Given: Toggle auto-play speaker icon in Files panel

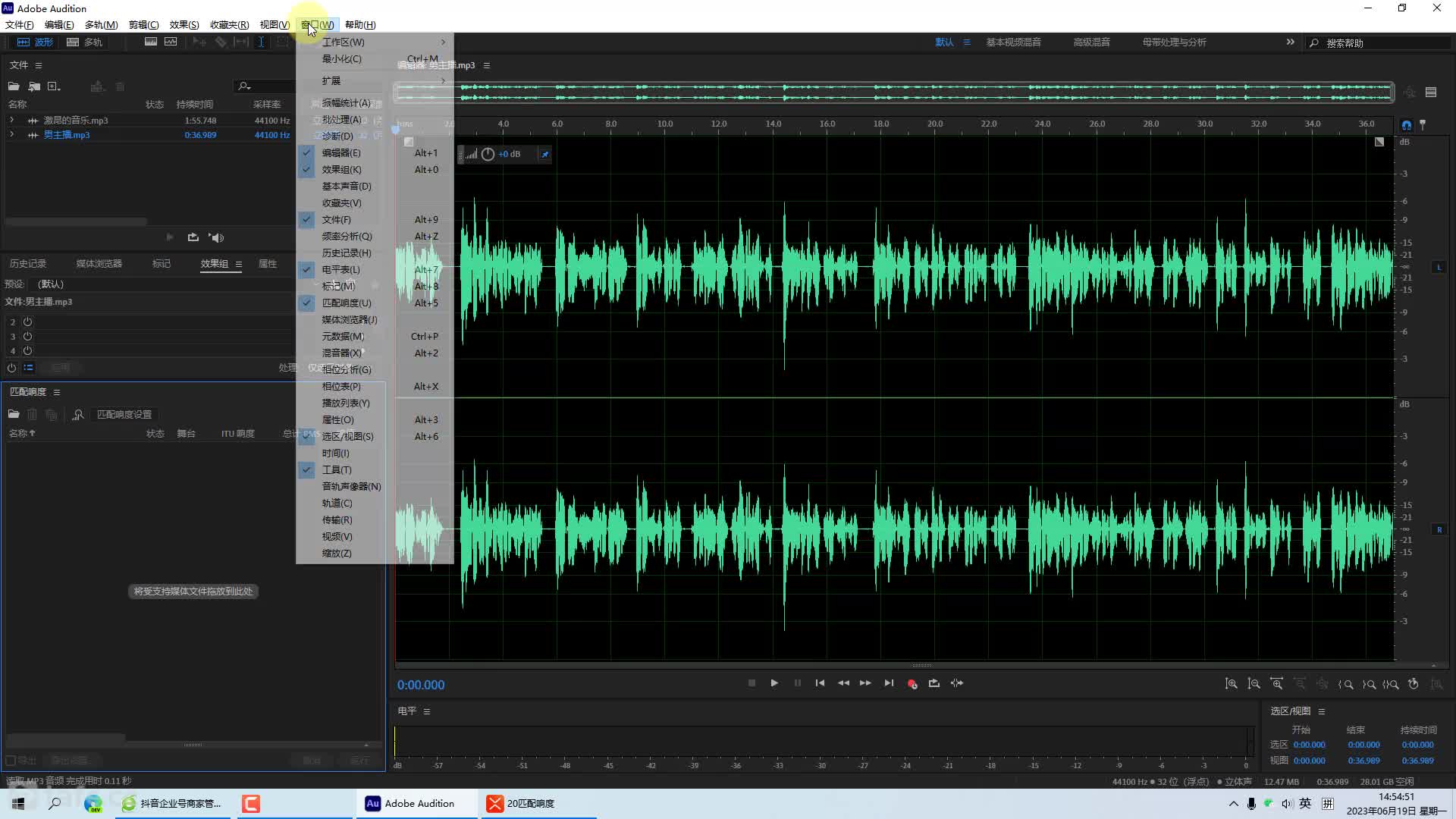Looking at the screenshot, I should point(216,237).
